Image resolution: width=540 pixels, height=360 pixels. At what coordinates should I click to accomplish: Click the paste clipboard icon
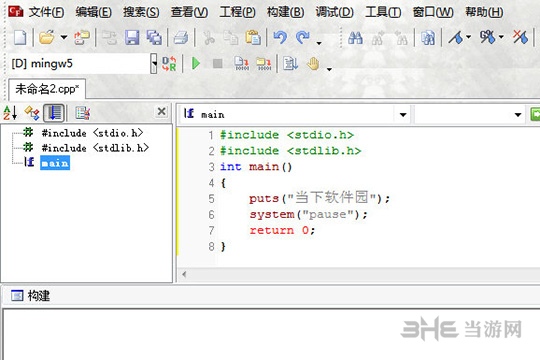(253, 37)
